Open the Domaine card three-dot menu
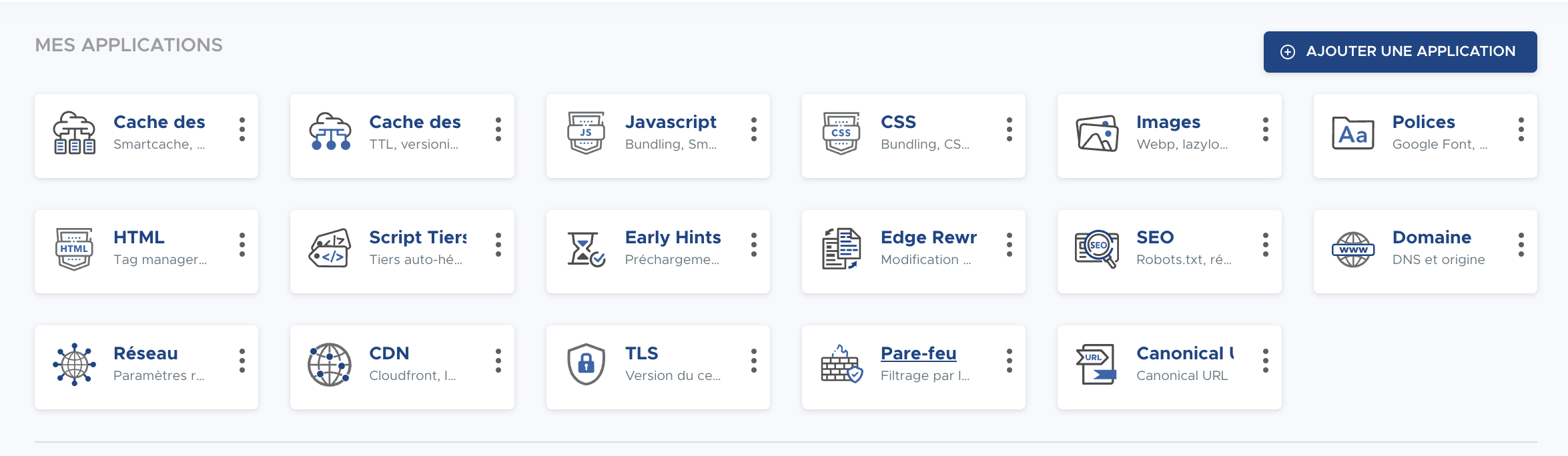The image size is (1568, 456). click(x=1521, y=245)
